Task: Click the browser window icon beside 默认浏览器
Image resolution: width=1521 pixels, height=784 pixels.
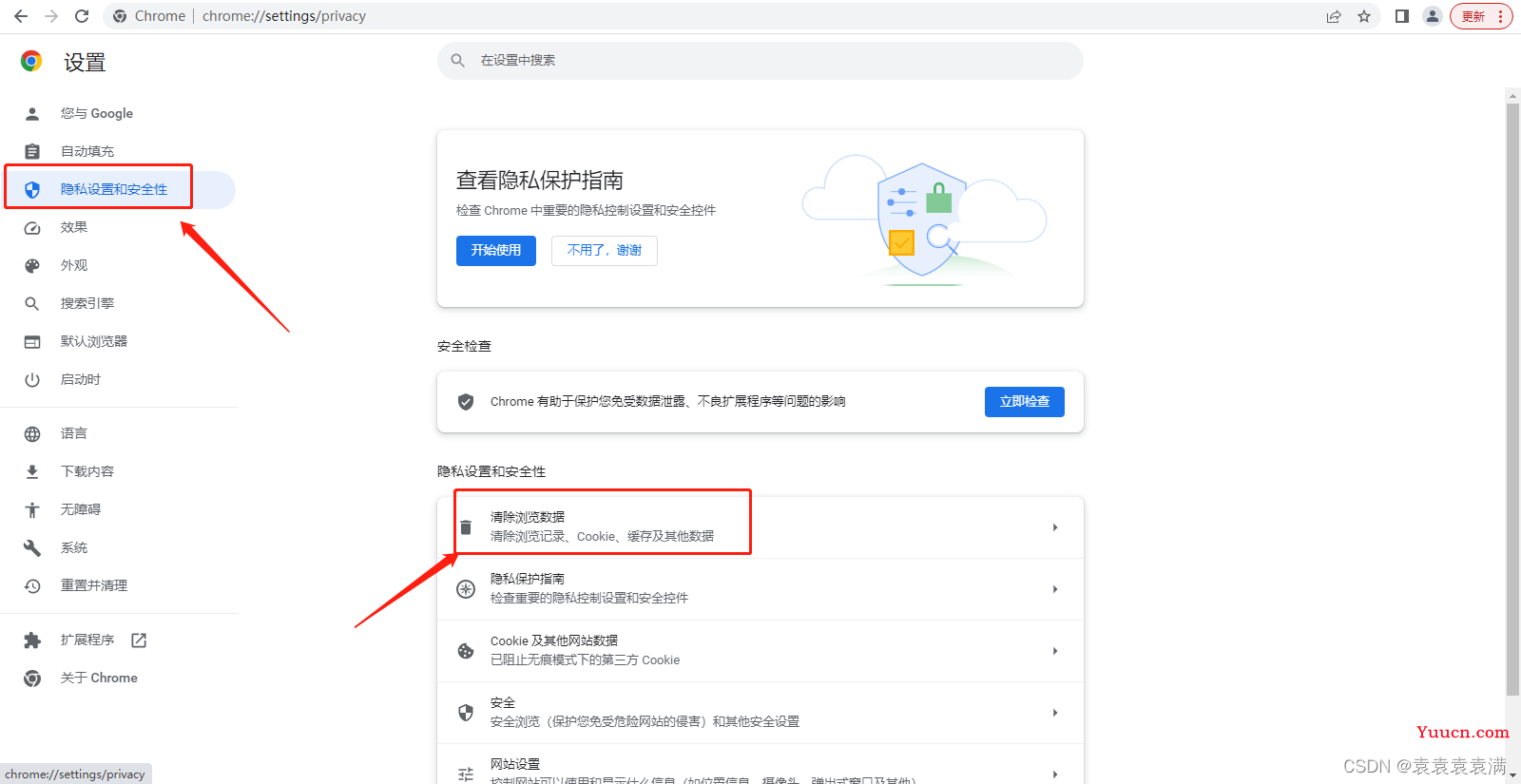Action: 32,342
